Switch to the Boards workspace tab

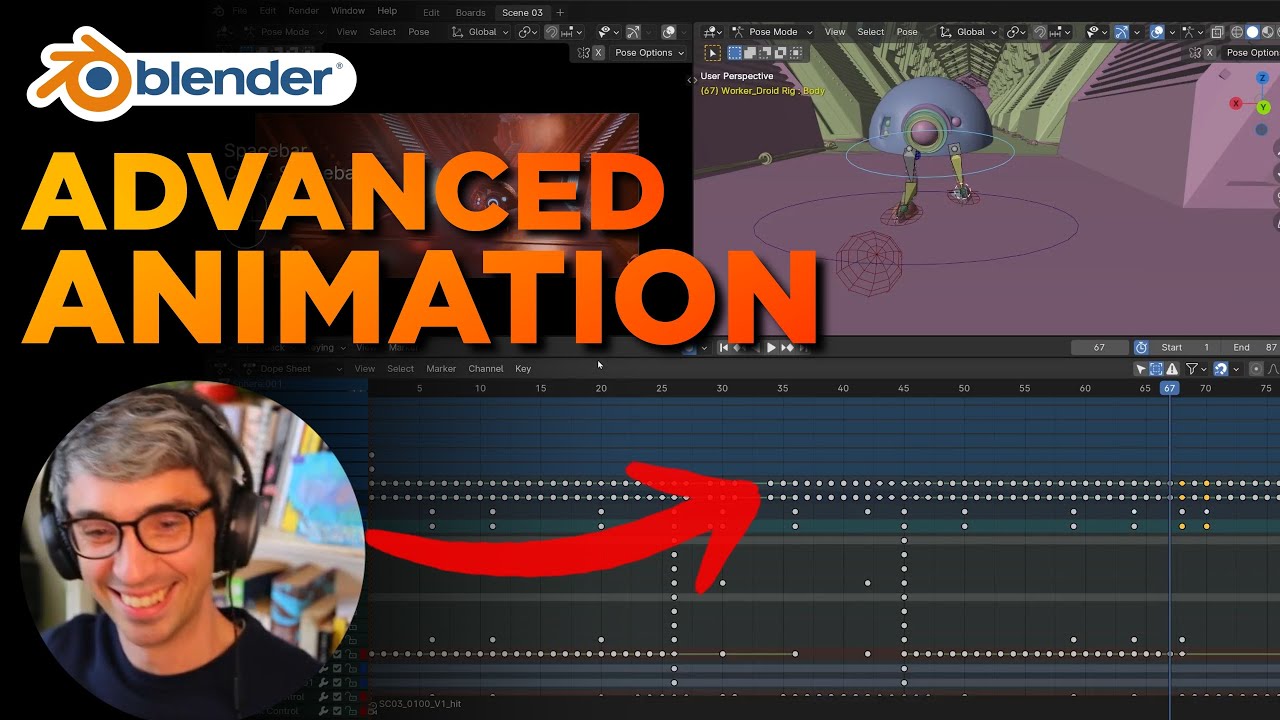tap(470, 13)
